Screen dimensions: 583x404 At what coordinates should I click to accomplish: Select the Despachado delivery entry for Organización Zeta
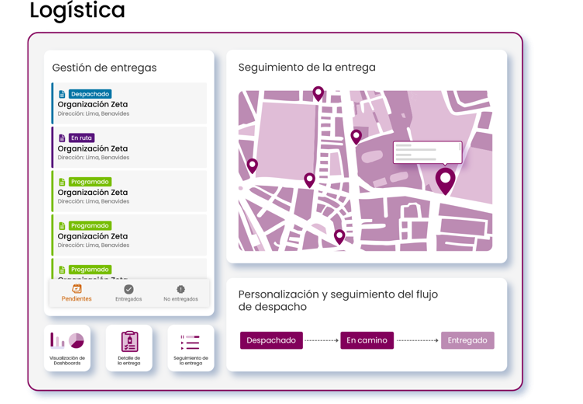(x=129, y=103)
